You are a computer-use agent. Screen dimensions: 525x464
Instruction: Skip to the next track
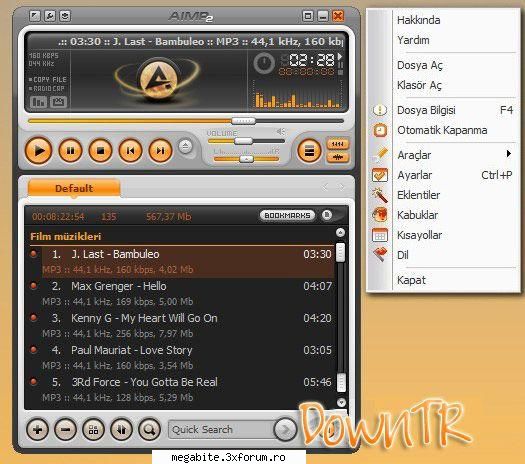pos(160,151)
